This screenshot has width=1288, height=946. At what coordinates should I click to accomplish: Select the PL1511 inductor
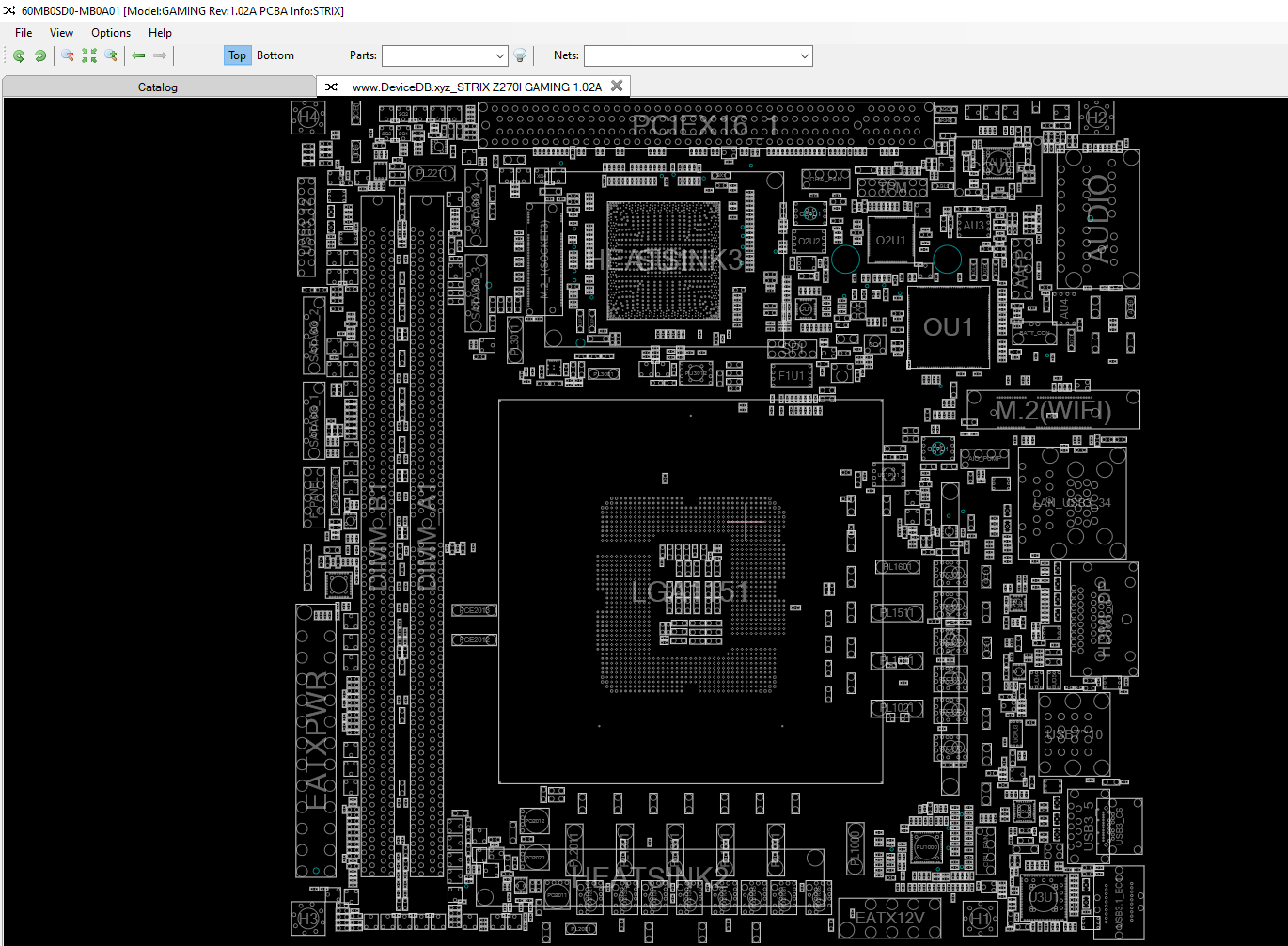[x=897, y=613]
